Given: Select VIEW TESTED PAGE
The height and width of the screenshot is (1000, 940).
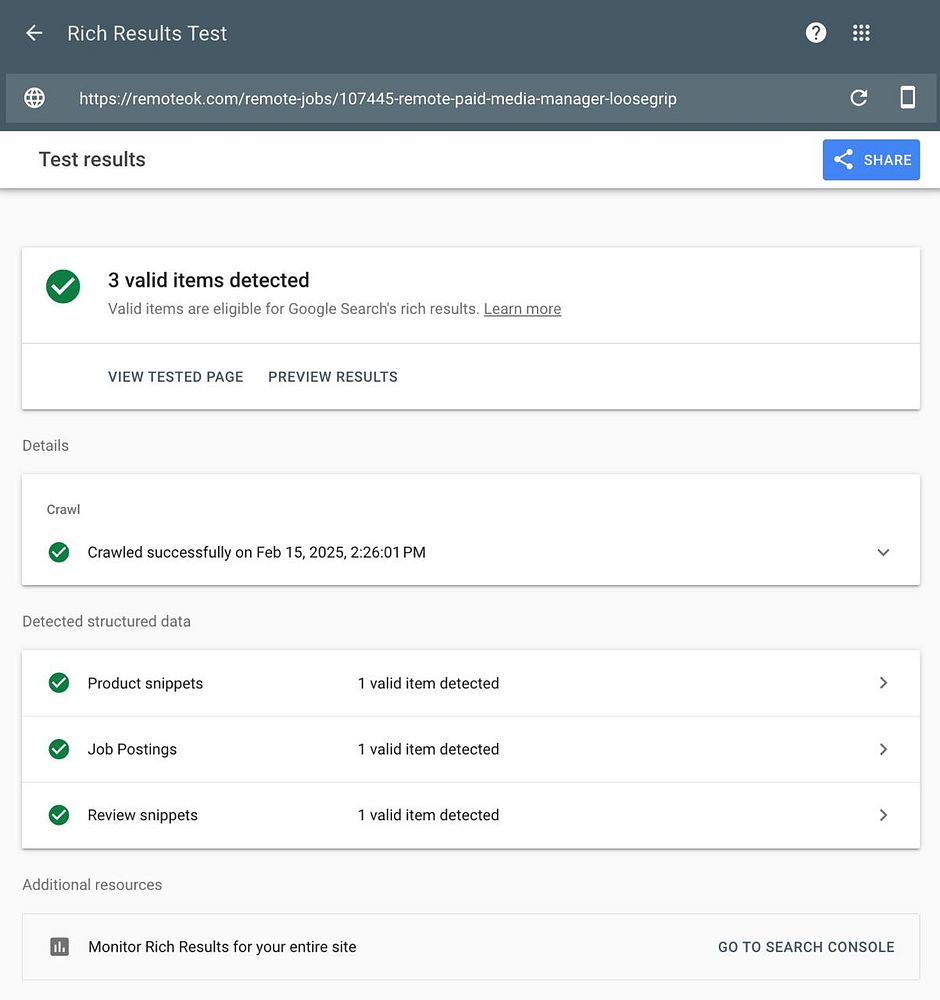Looking at the screenshot, I should point(176,377).
